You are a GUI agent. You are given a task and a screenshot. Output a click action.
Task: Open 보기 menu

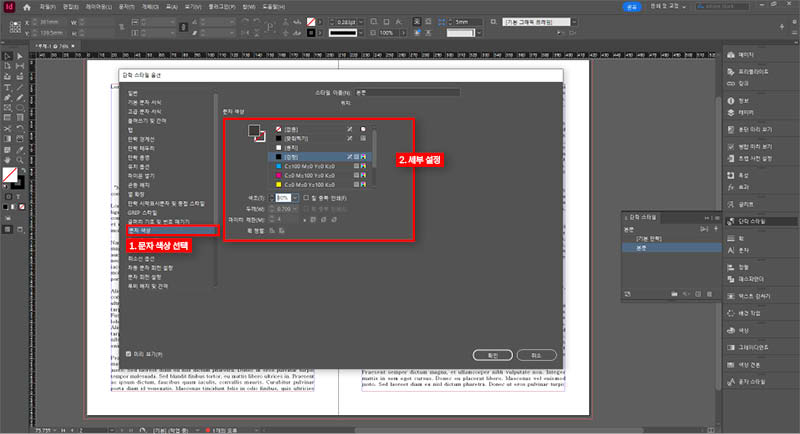pyautogui.click(x=193, y=7)
